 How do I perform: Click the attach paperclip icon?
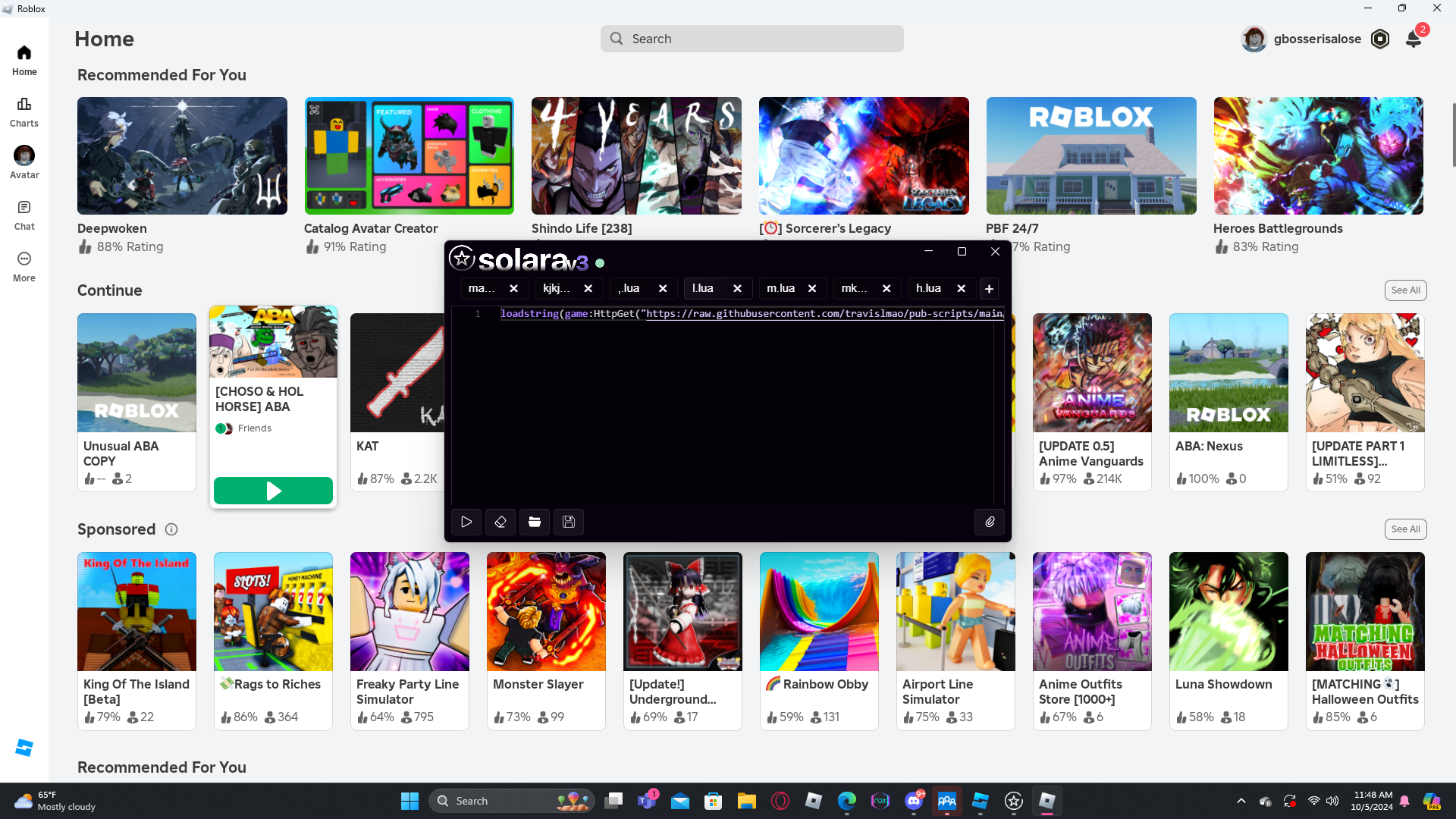(x=990, y=522)
